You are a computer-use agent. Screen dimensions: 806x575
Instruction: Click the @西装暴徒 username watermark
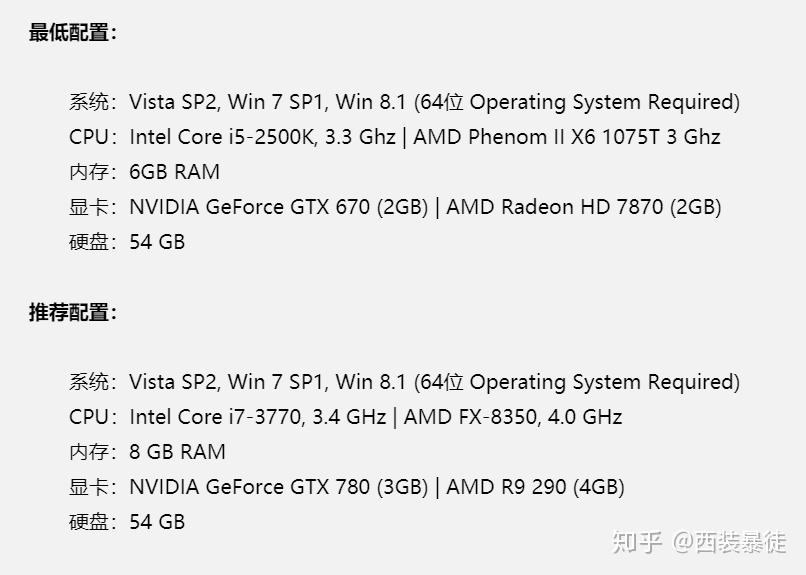729,542
